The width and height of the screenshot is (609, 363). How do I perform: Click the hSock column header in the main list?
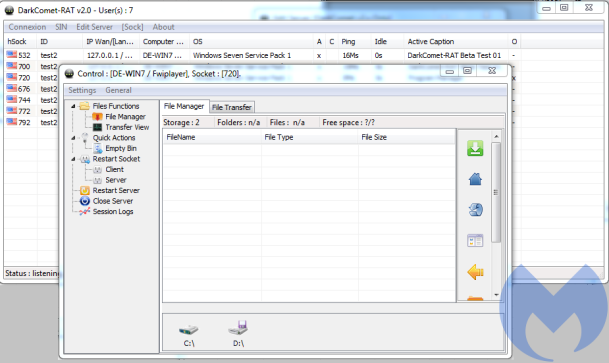click(21, 42)
